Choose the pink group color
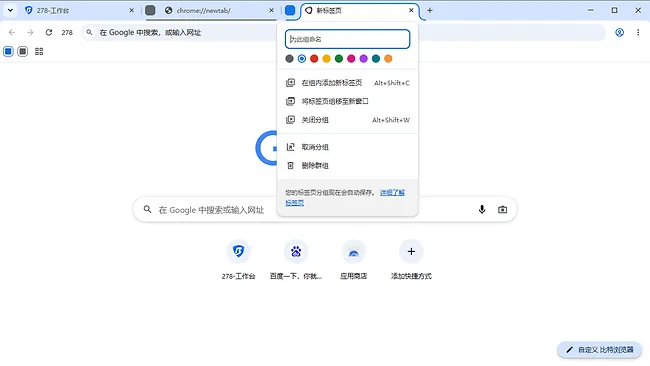The width and height of the screenshot is (650, 366). coord(351,59)
